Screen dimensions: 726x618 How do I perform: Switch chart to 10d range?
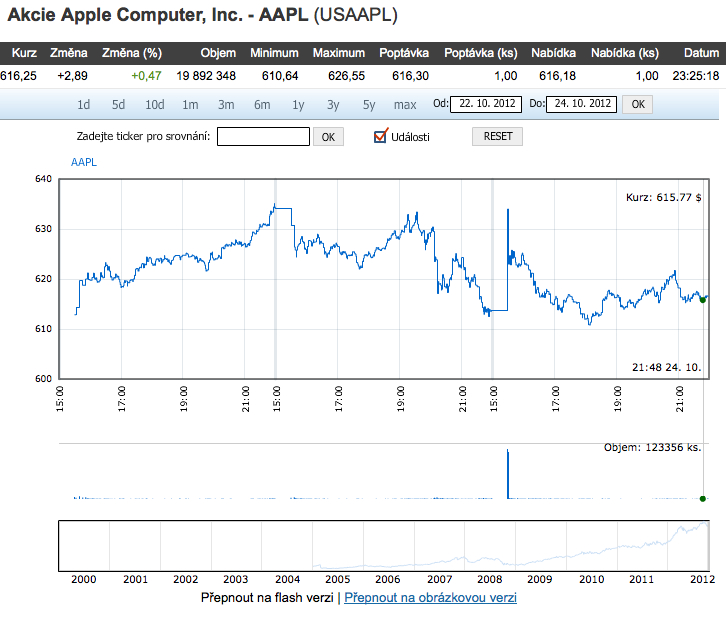[155, 105]
